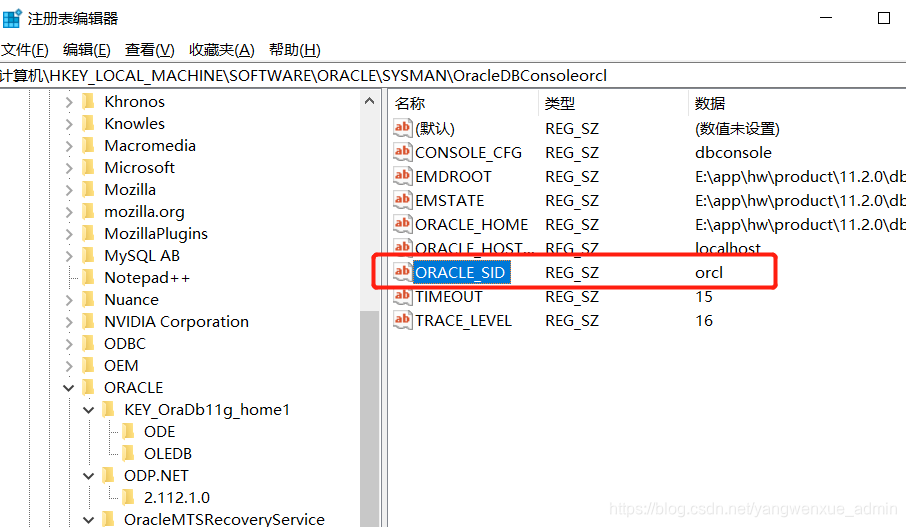The height and width of the screenshot is (527, 906).
Task: Select the Mozilla tree key
Action: [130, 190]
